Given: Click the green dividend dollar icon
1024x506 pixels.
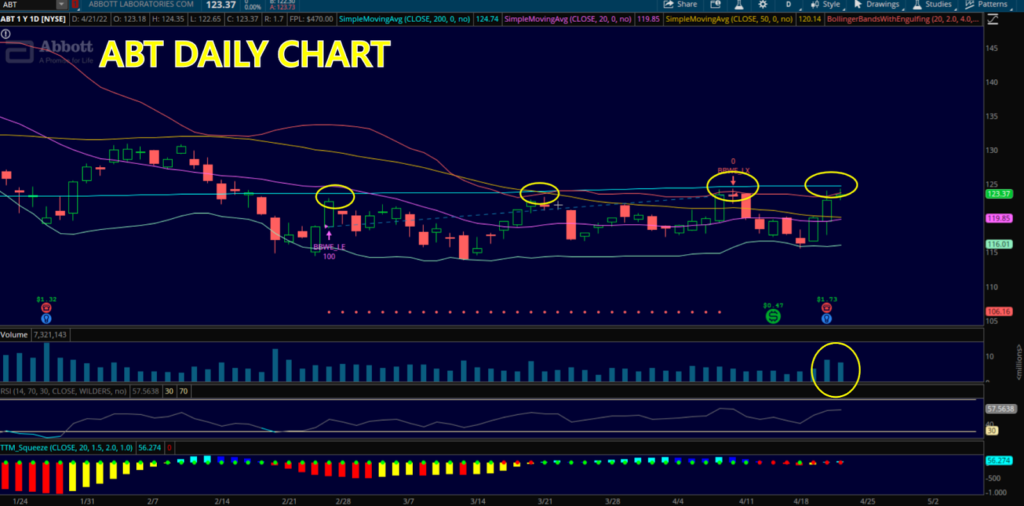Looking at the screenshot, I should point(773,316).
